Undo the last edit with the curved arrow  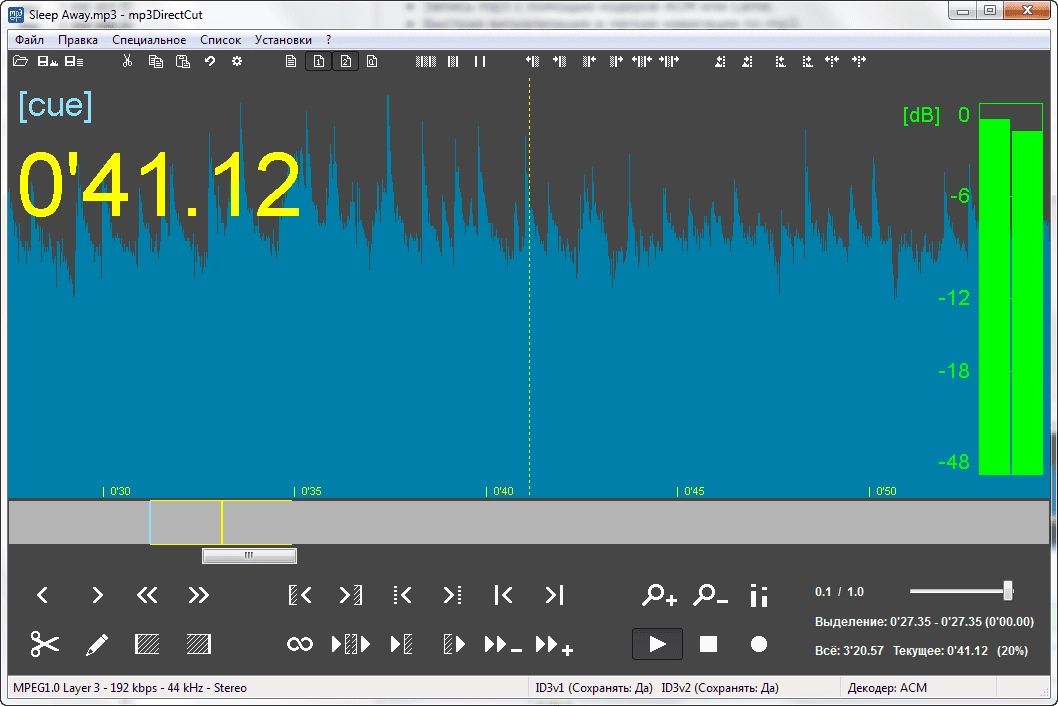tap(210, 61)
